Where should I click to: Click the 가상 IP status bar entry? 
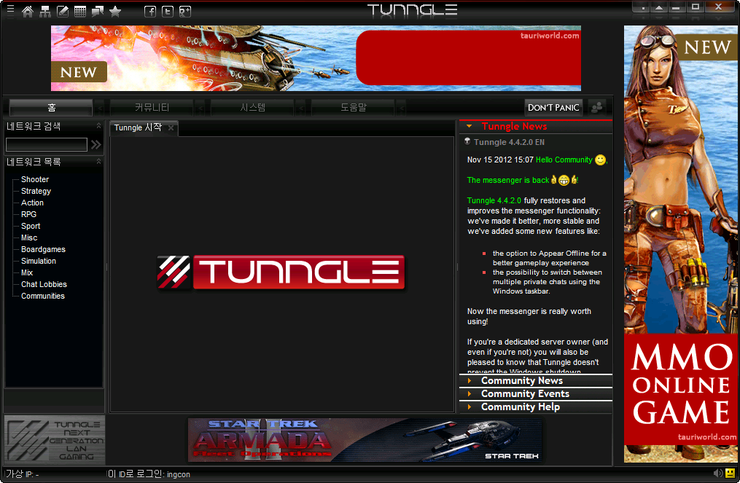coord(23,474)
